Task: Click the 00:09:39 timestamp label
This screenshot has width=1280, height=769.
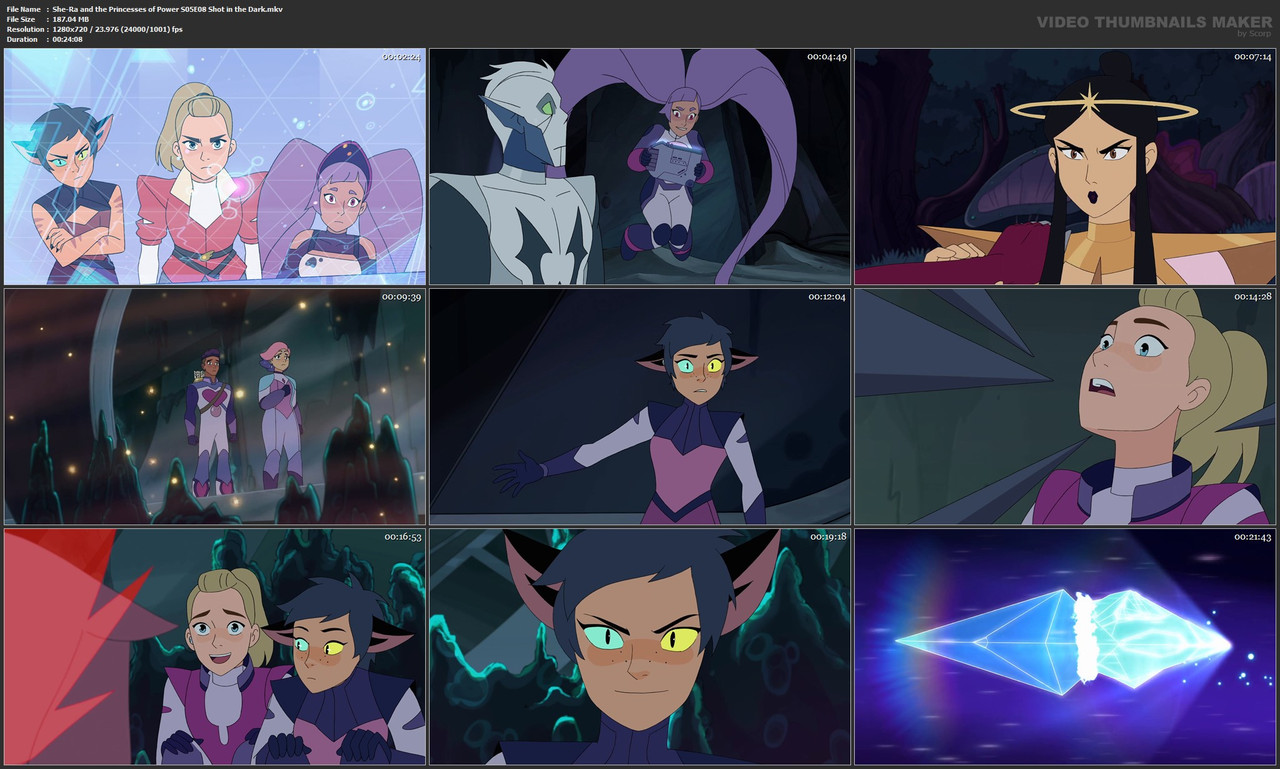Action: pyautogui.click(x=402, y=297)
